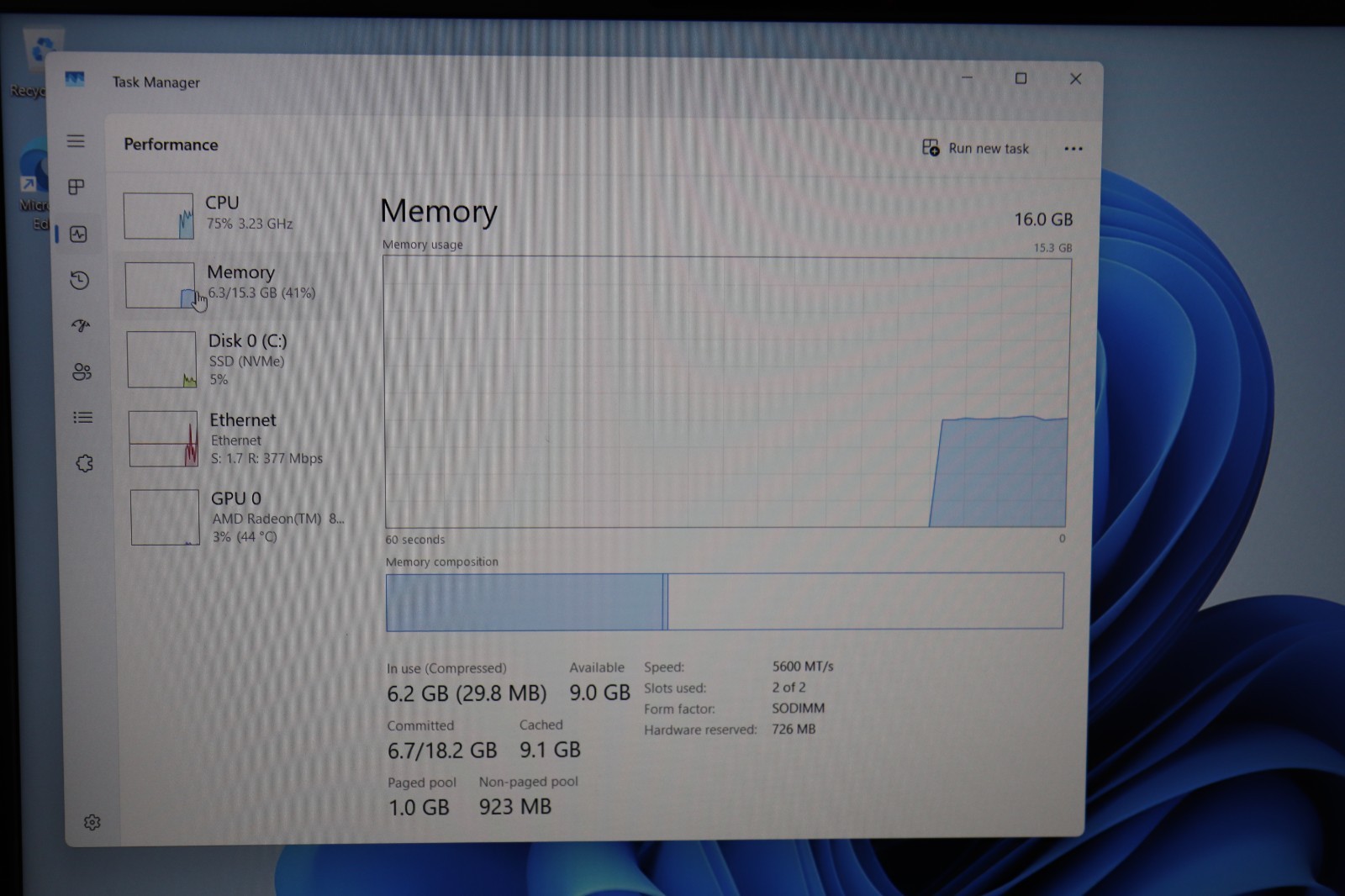Open the Users page icon
This screenshot has width=1345, height=896.
point(82,372)
